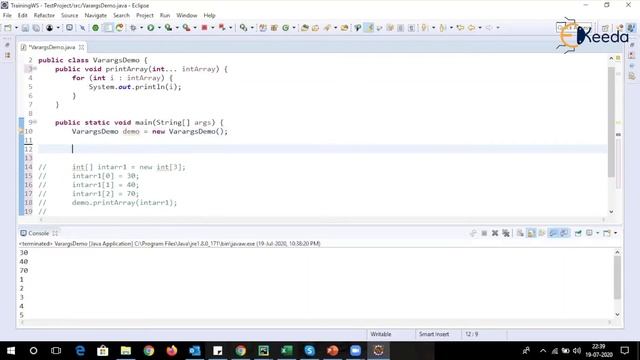Image resolution: width=640 pixels, height=360 pixels.
Task: Toggle Show Console on standard output change
Action: click(x=553, y=233)
